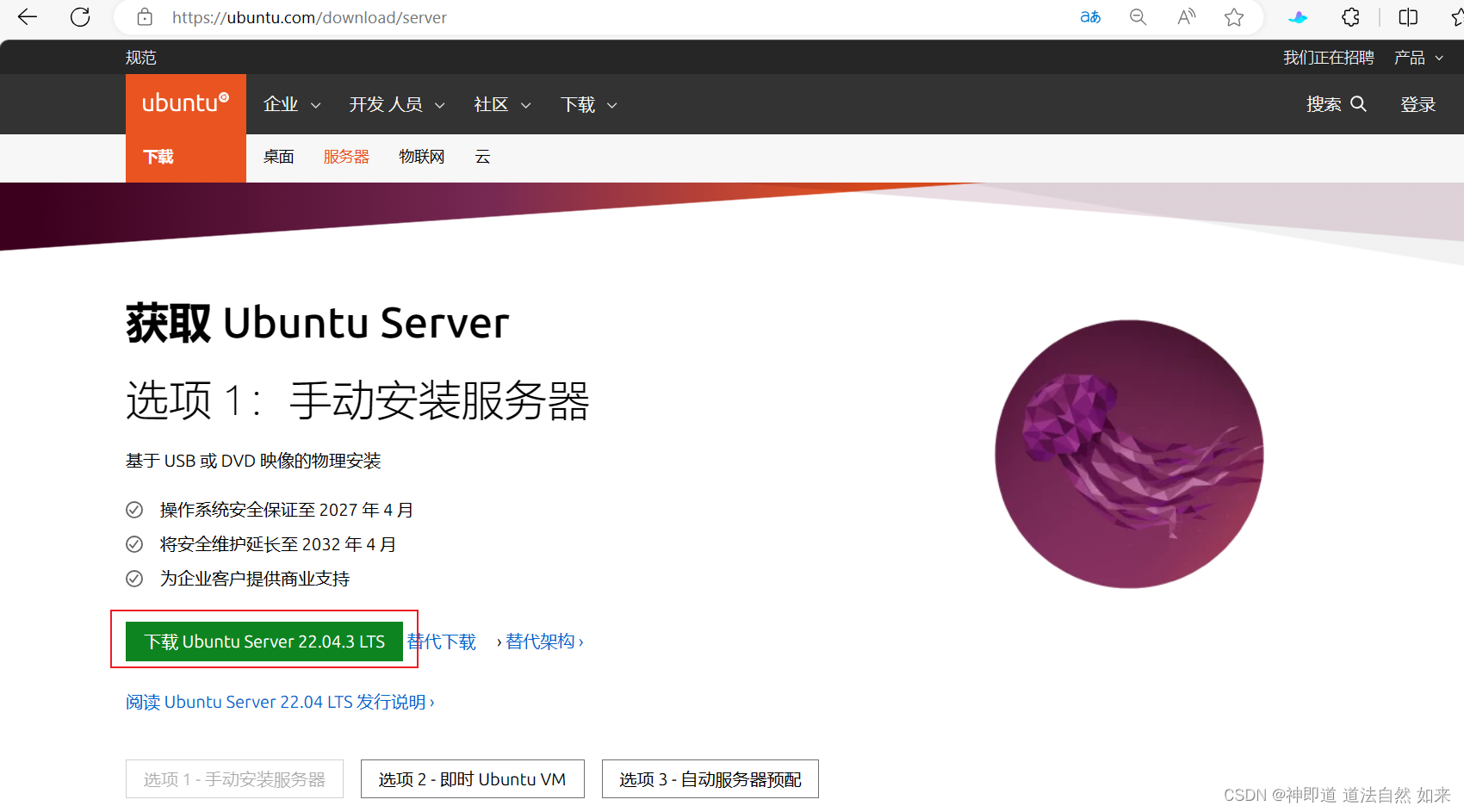This screenshot has height=812, width=1464.
Task: Open the translate page icon in address bar
Action: pos(1089,17)
